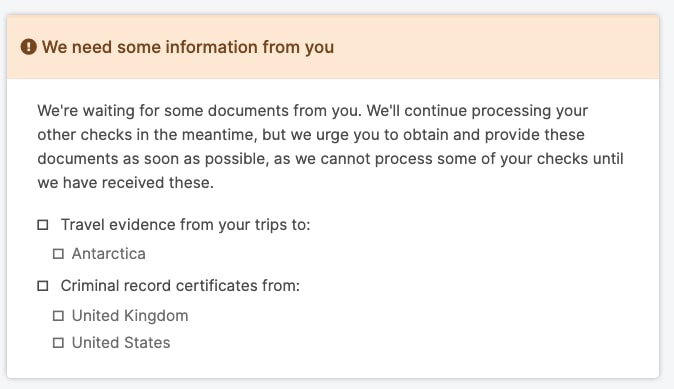Check the United States checkbox
Image resolution: width=674 pixels, height=389 pixels.
click(x=58, y=343)
